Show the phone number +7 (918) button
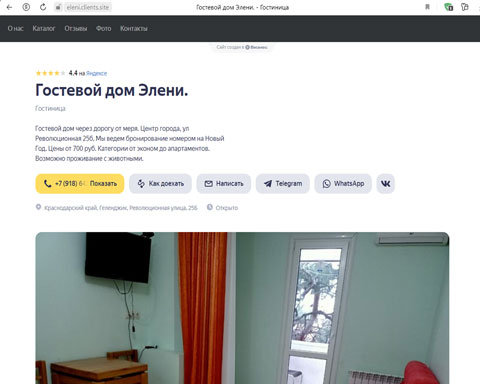This screenshot has width=480, height=384. point(80,184)
